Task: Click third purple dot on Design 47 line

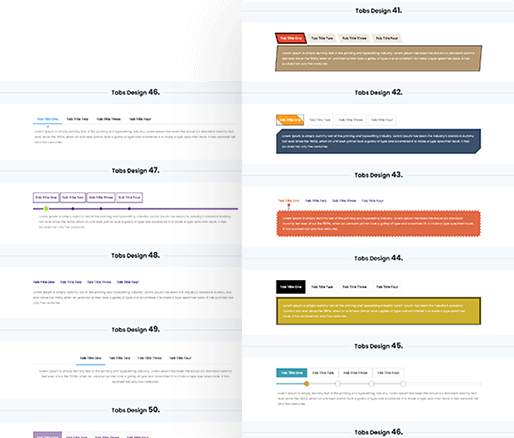Action: pos(101,209)
